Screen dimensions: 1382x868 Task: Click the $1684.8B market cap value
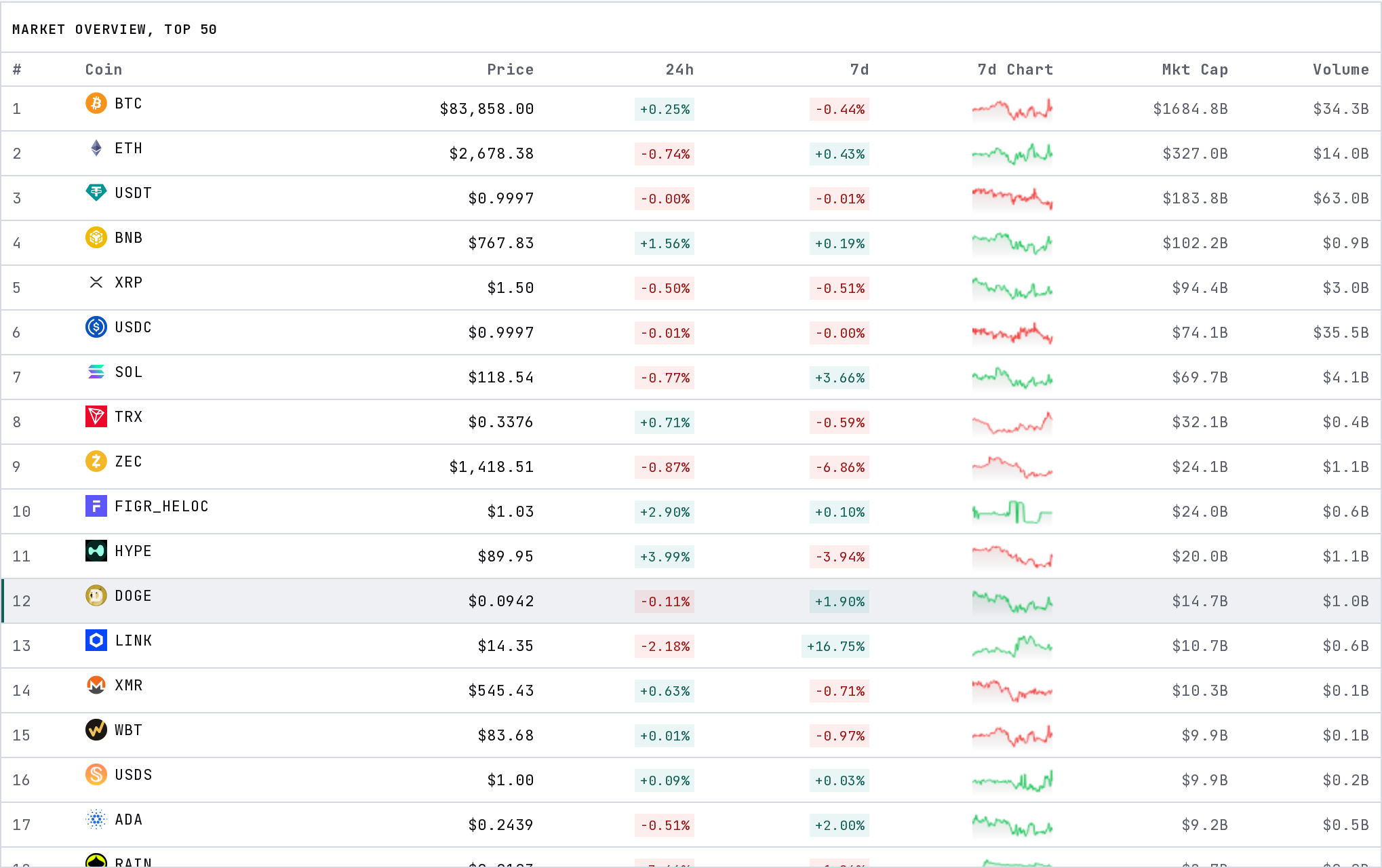pos(1190,109)
